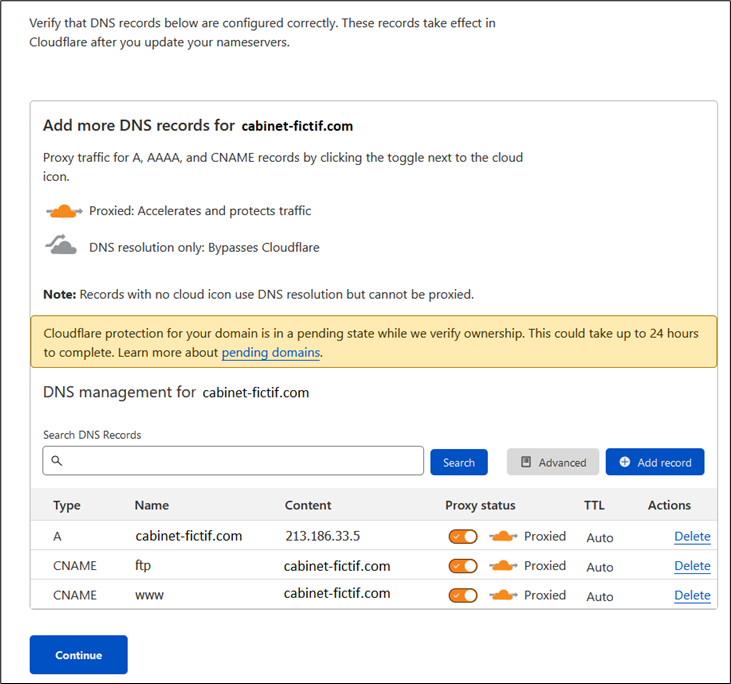Click the book icon on Advanced button
Screen dimensions: 731x684
pos(526,462)
